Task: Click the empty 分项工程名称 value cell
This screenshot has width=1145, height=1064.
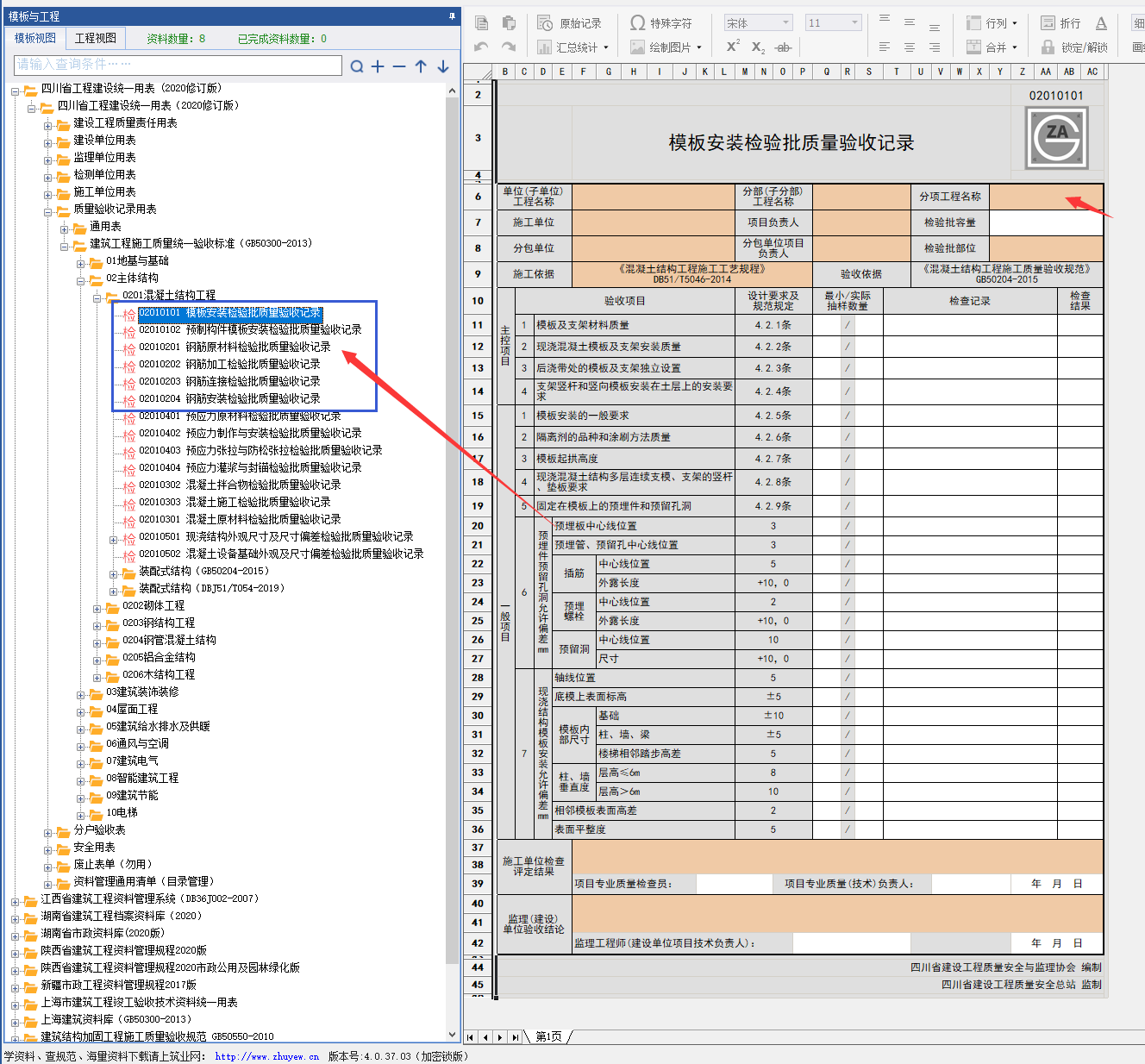Action: pyautogui.click(x=1046, y=197)
